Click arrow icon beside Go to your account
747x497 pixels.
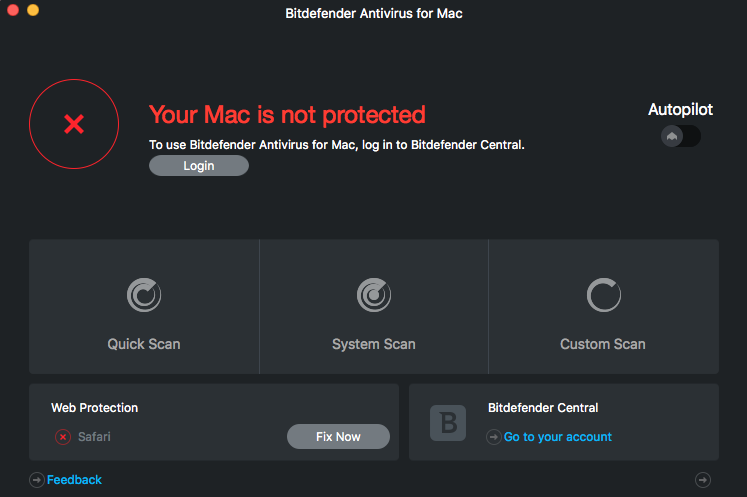[494, 437]
